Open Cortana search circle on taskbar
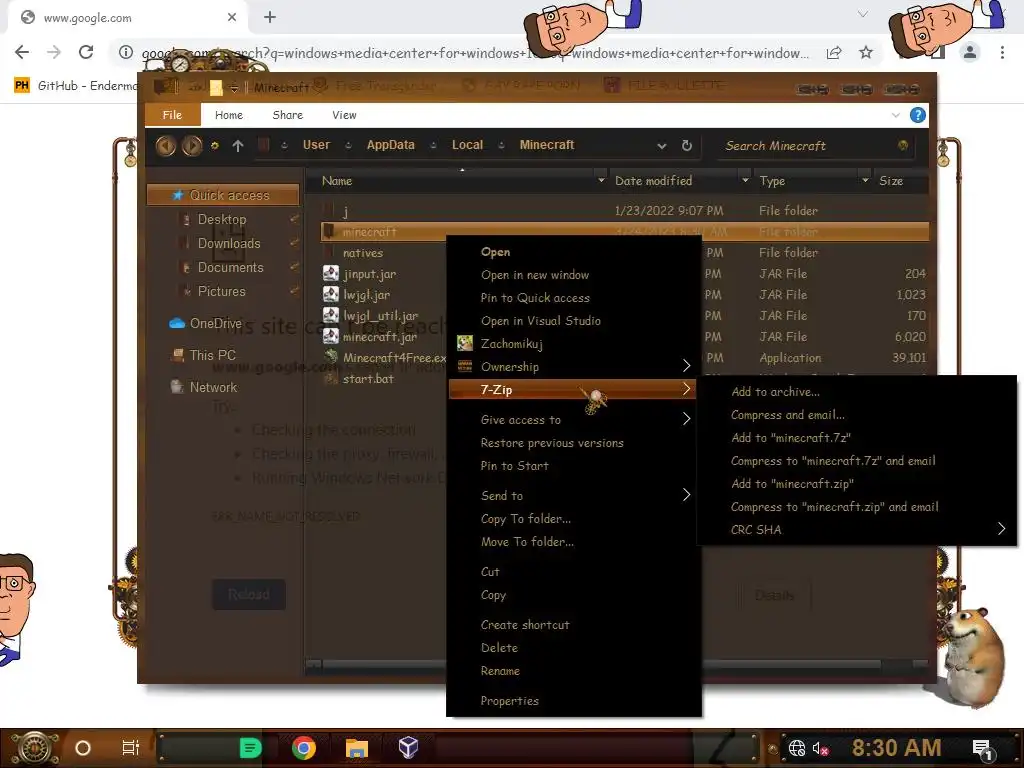 [x=82, y=748]
